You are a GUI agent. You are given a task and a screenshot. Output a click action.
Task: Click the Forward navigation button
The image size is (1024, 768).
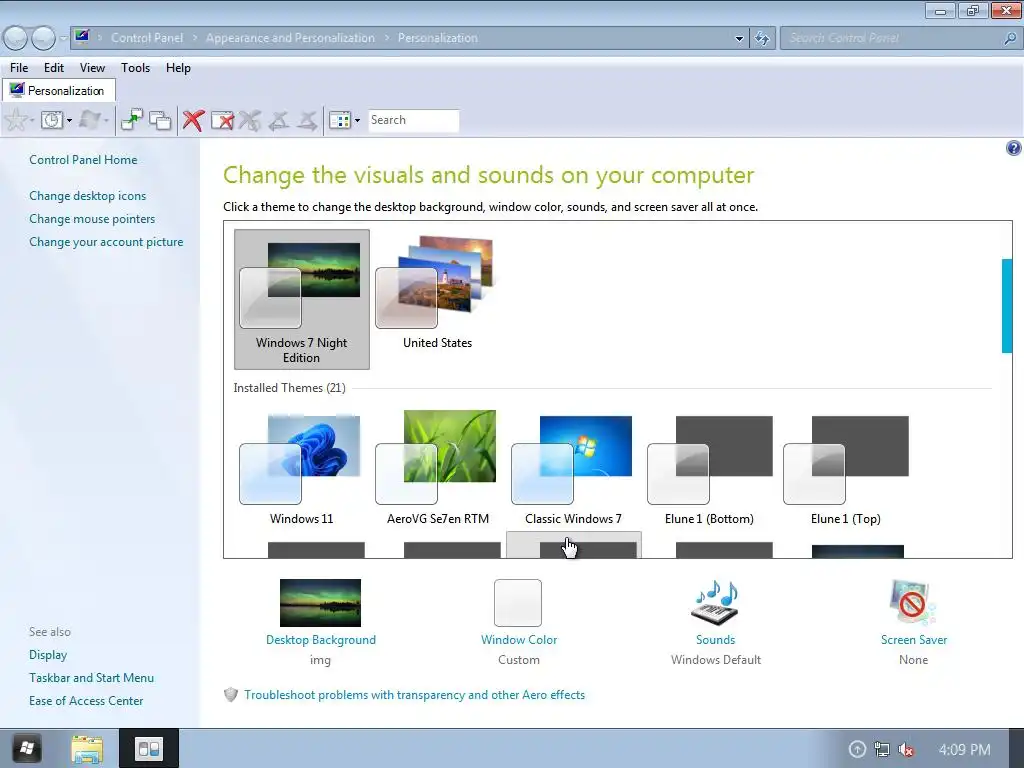click(44, 38)
